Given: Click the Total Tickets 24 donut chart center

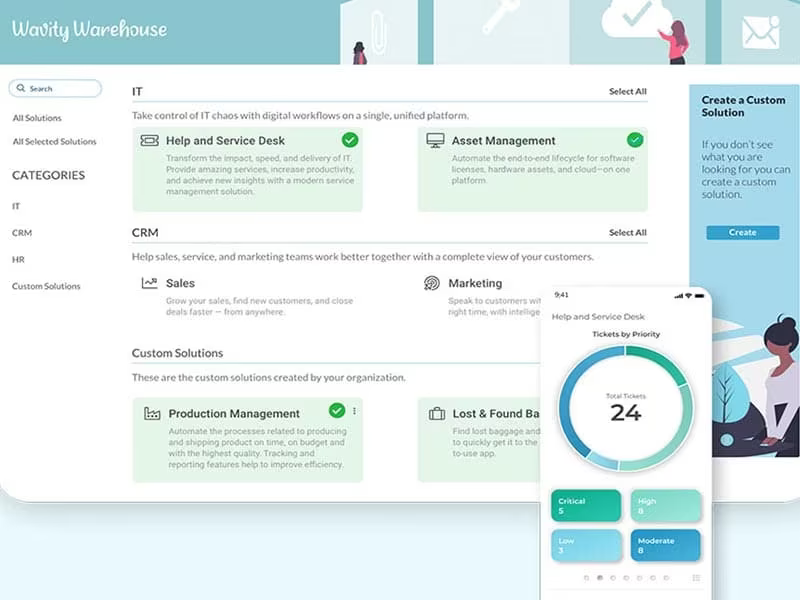Looking at the screenshot, I should [x=626, y=408].
